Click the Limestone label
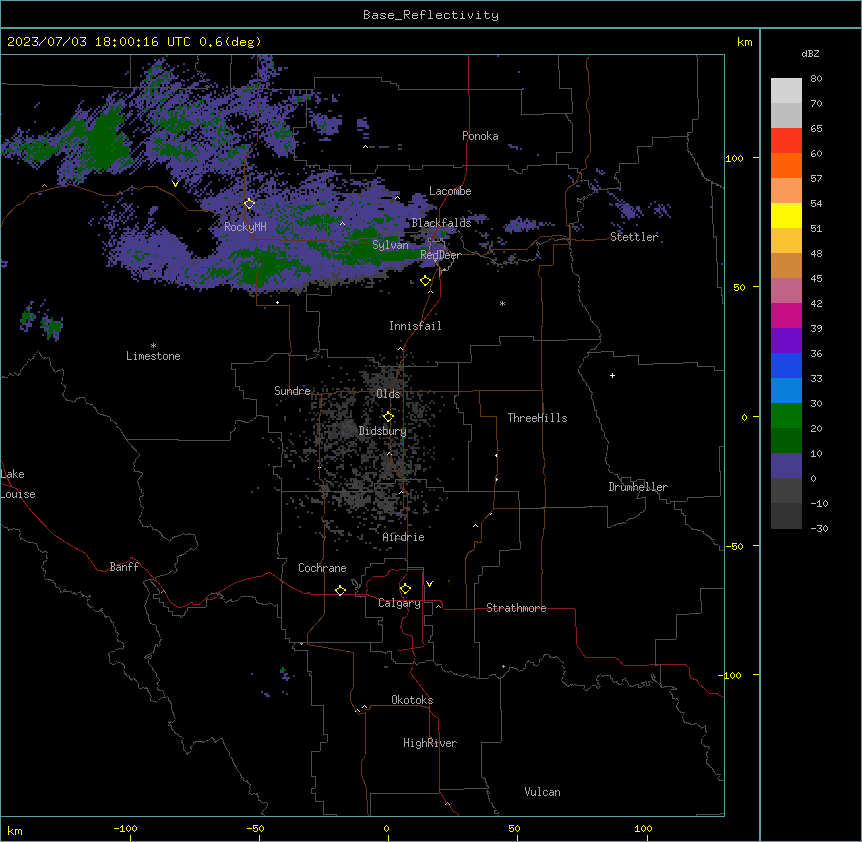 click(x=153, y=356)
